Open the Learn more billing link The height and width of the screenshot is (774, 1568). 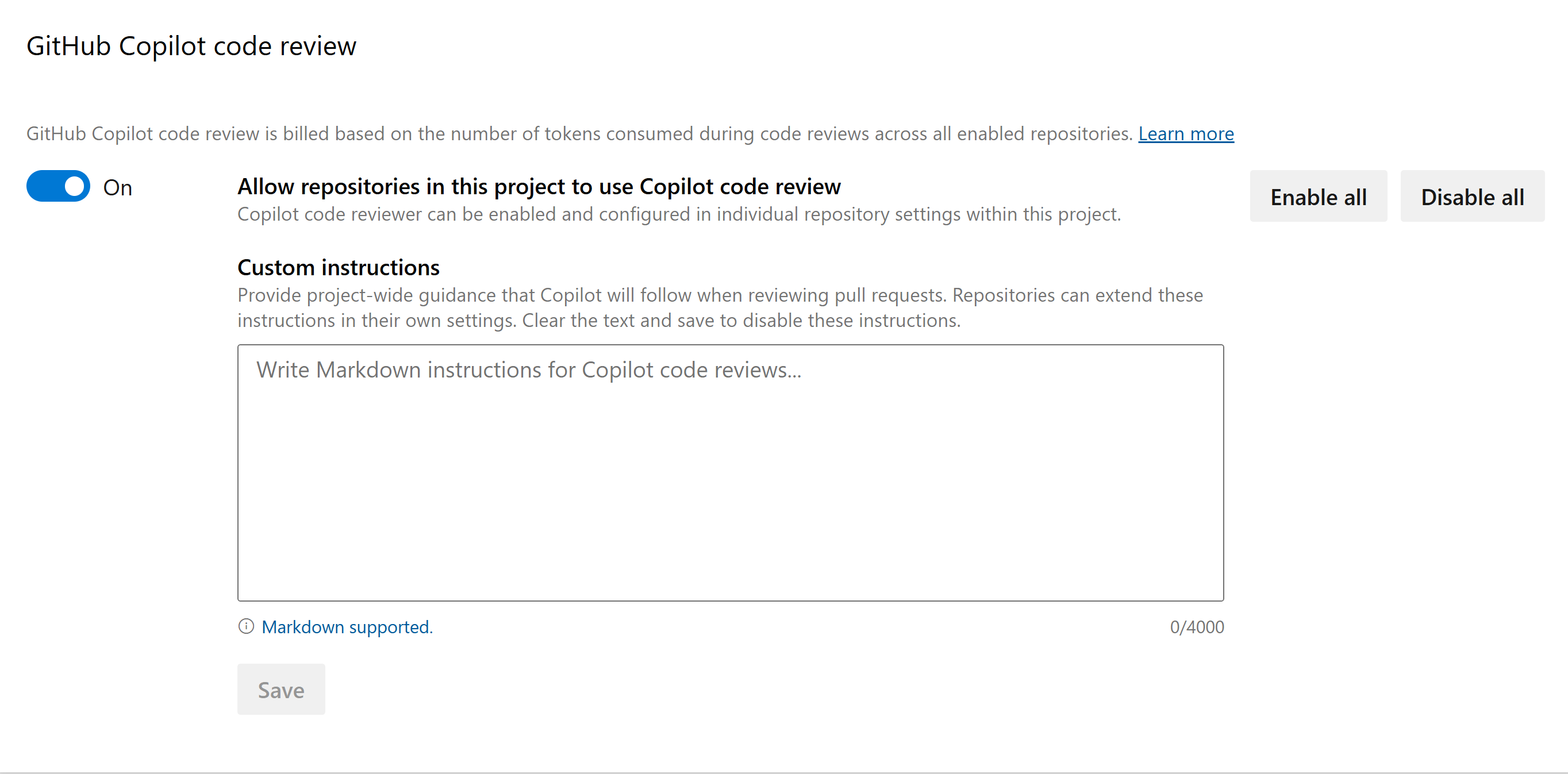point(1186,134)
